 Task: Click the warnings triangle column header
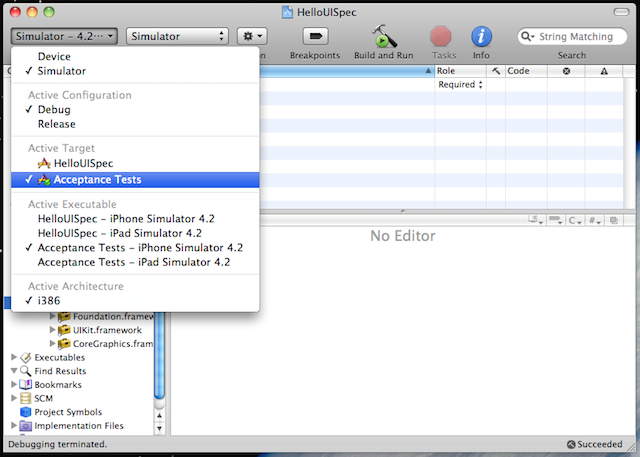tap(604, 71)
